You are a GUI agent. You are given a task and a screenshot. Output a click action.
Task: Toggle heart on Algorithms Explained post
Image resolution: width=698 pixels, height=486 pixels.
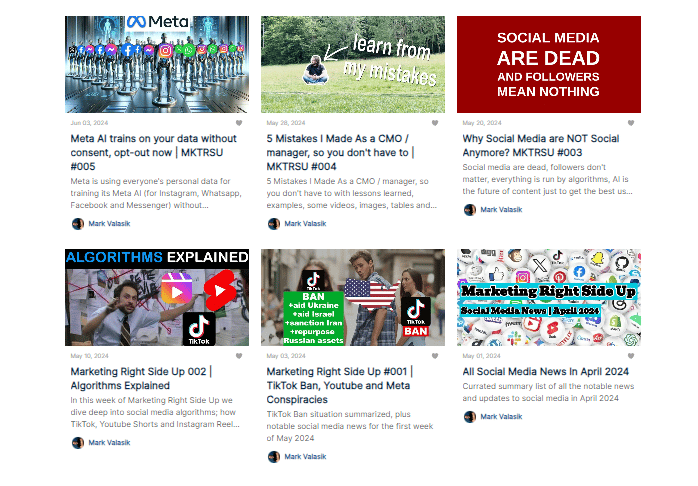pyautogui.click(x=239, y=356)
